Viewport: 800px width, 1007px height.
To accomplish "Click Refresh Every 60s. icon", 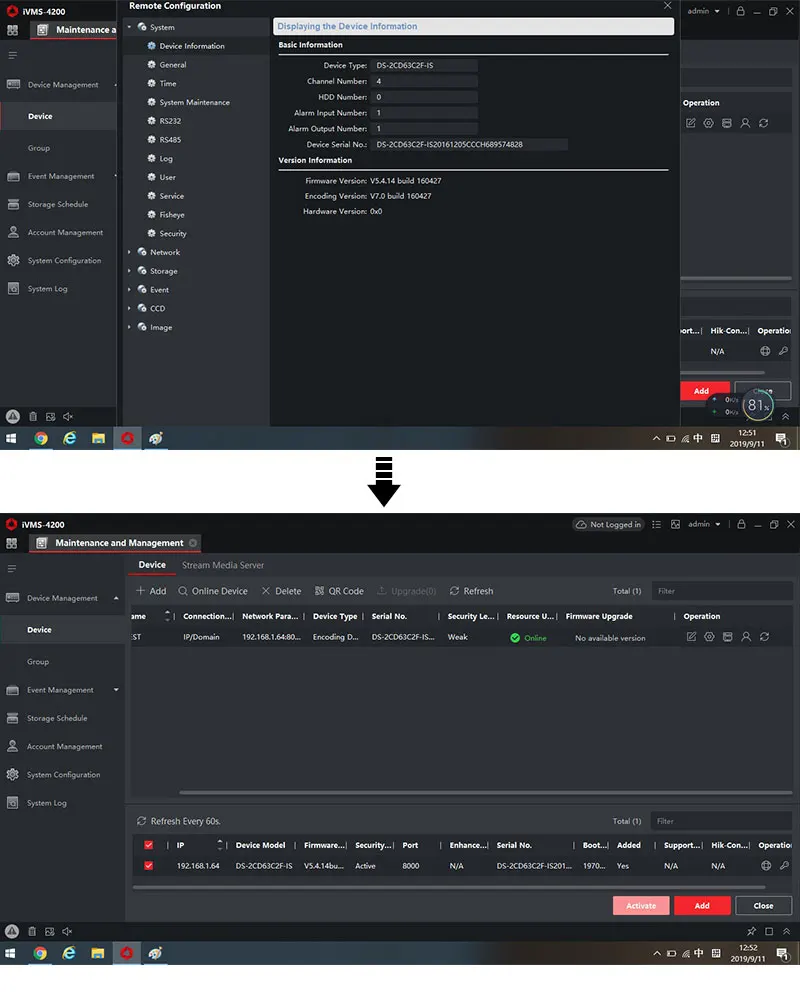I will point(141,821).
